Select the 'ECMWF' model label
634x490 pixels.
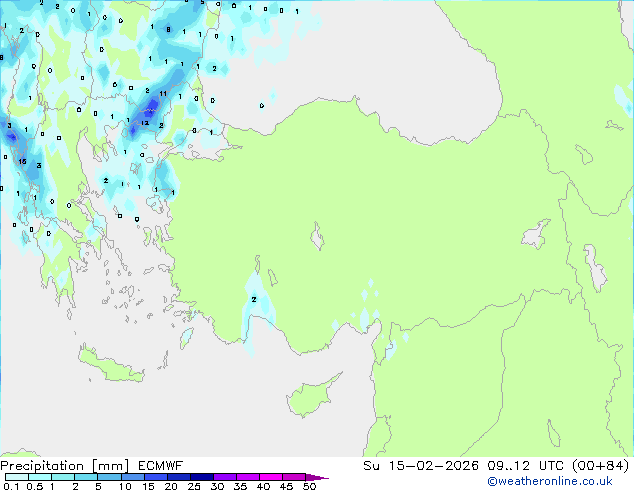161,466
